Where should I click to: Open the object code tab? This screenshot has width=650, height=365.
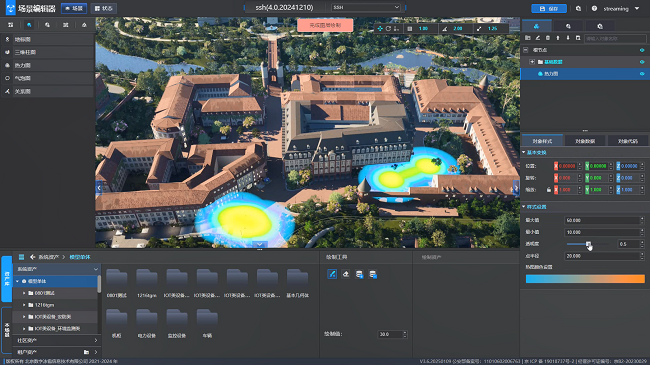(x=628, y=141)
